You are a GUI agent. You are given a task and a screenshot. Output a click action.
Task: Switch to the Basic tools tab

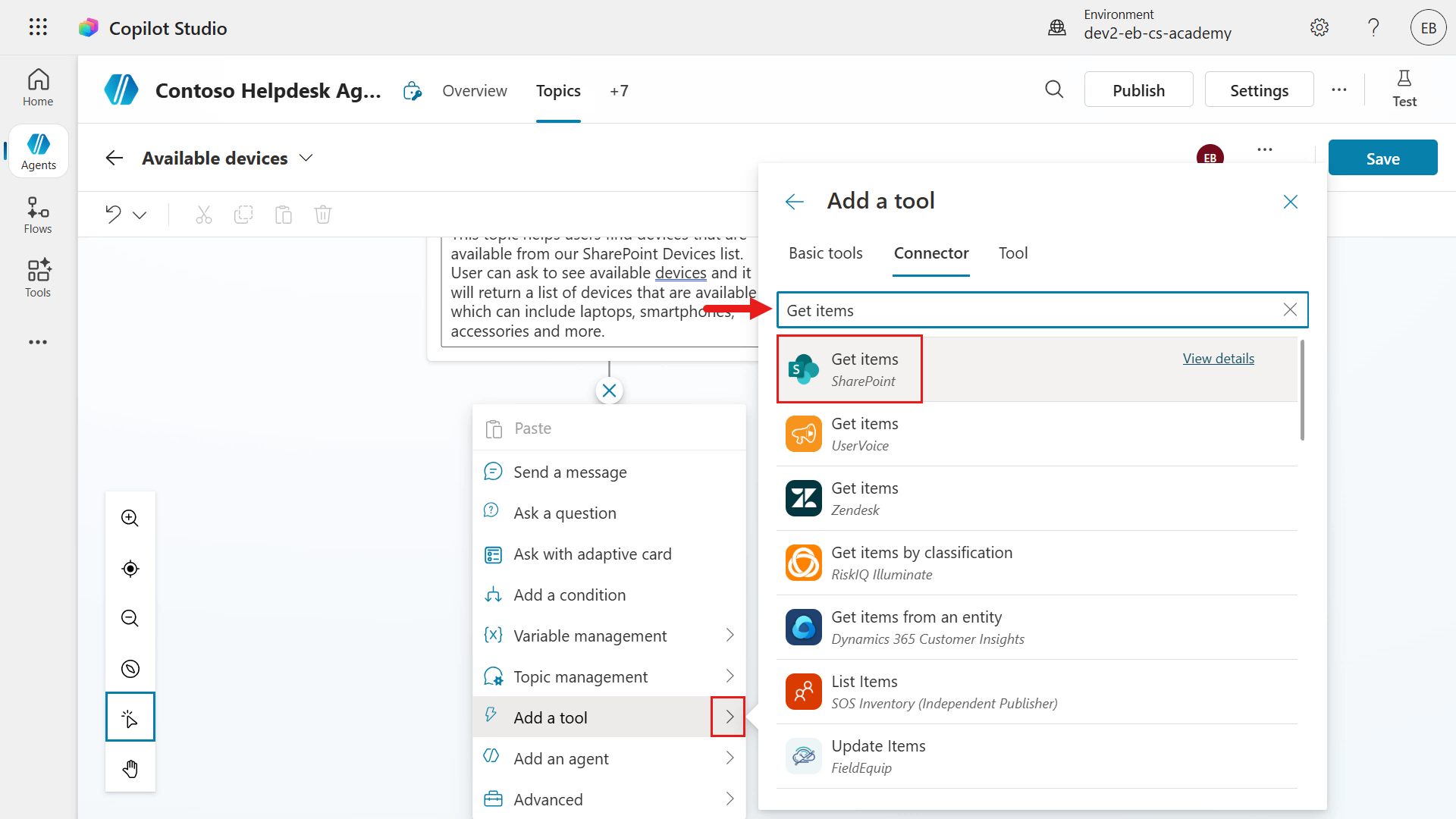825,253
